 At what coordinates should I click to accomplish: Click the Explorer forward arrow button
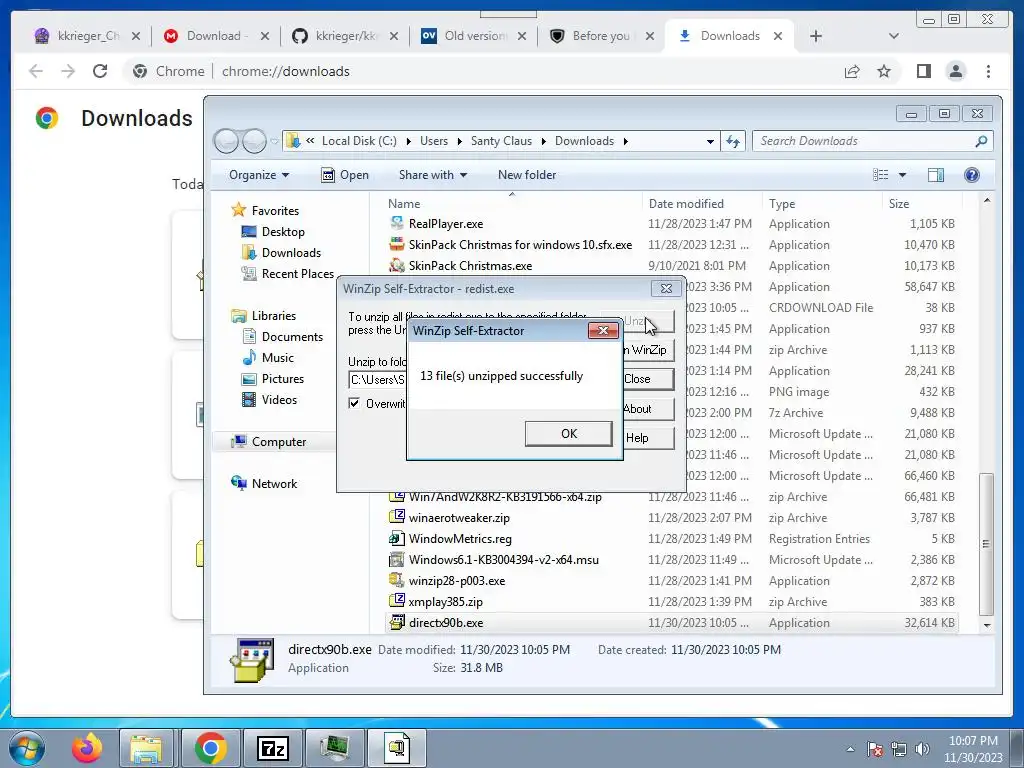254,141
